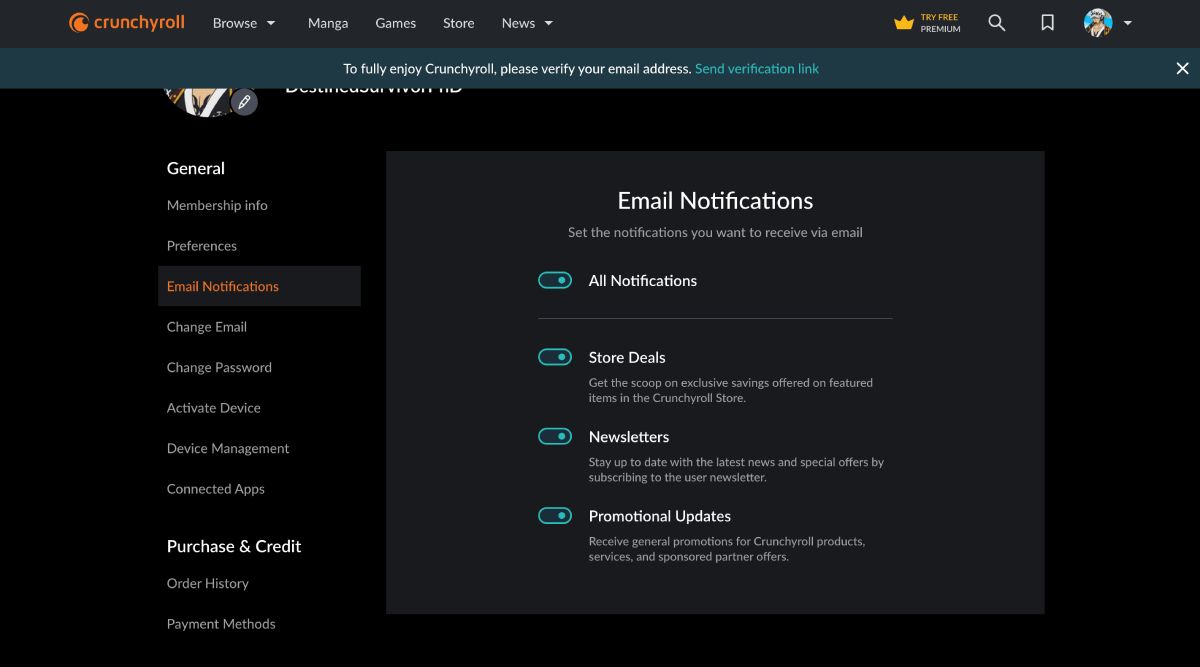Image resolution: width=1200 pixels, height=667 pixels.
Task: Expand the News menu
Action: click(526, 22)
